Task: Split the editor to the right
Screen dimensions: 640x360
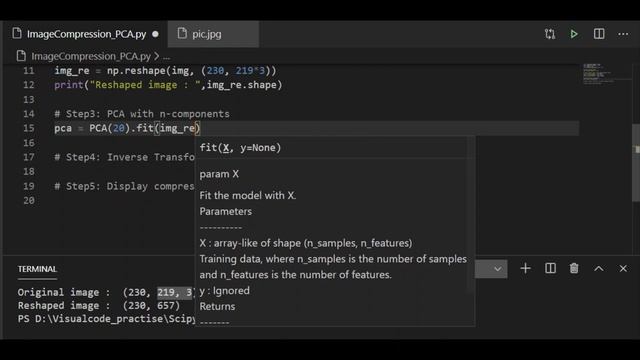Action: tap(599, 34)
